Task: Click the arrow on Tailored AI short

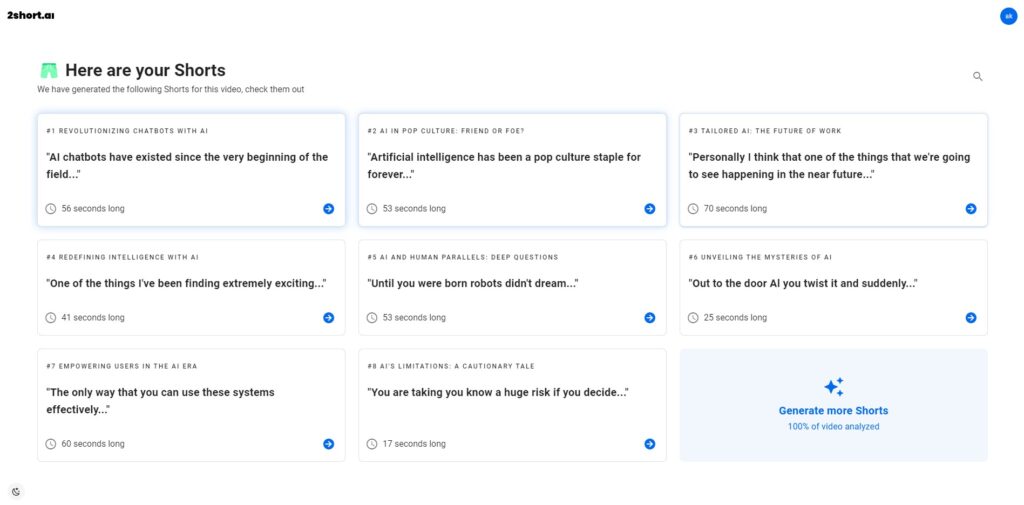Action: tap(971, 208)
